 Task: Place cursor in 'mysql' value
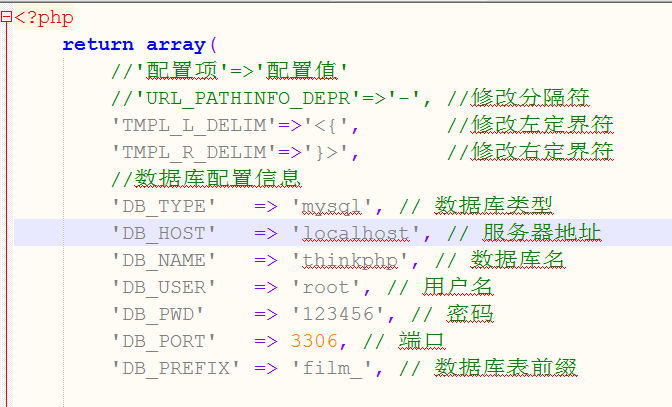(332, 207)
